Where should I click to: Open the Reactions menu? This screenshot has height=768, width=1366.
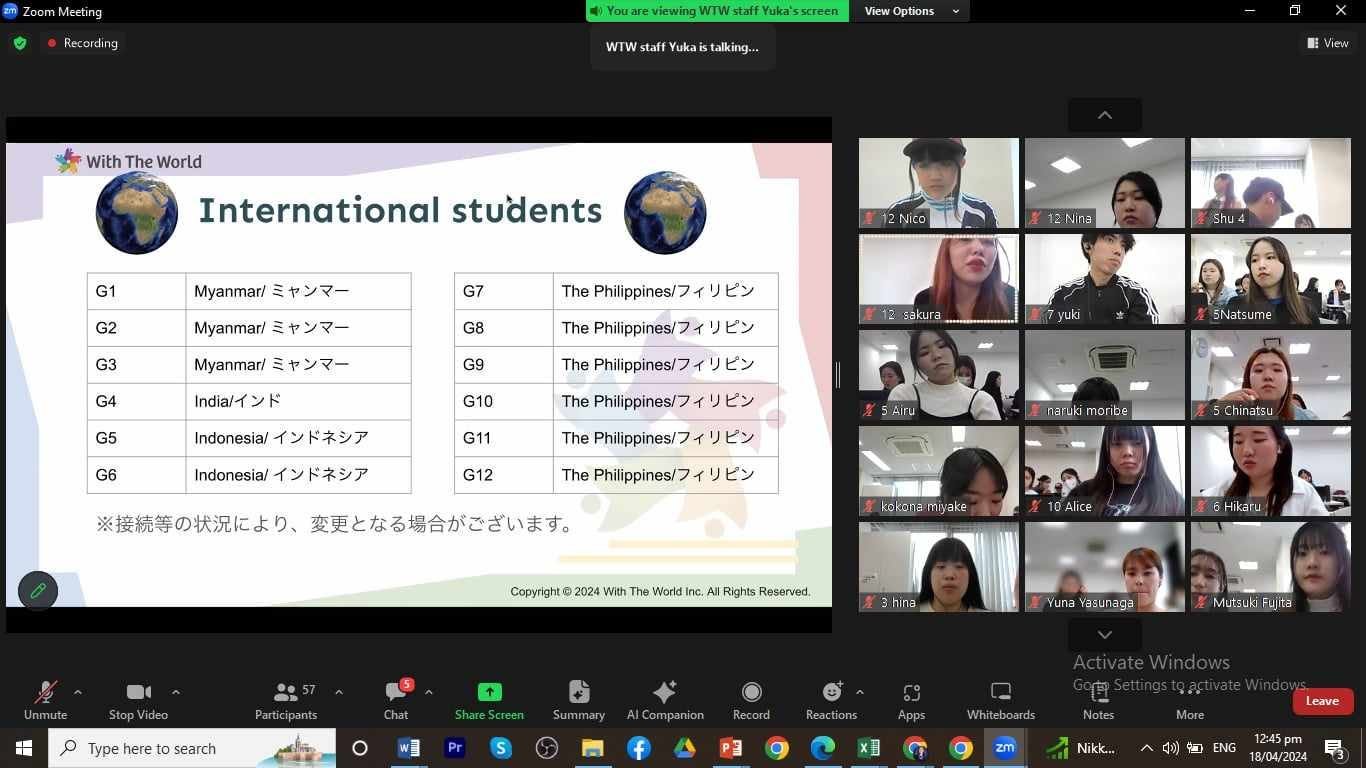click(831, 700)
